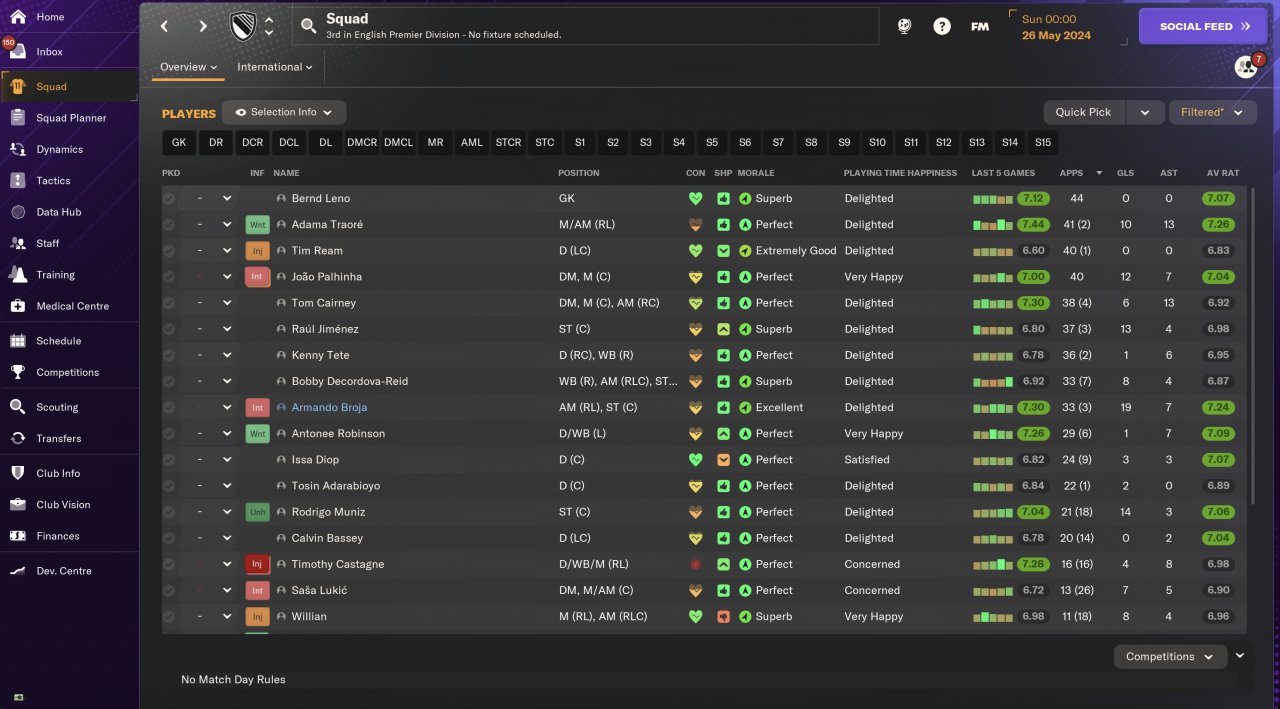Toggle pick checkbox for Bernd Leno
Image resolution: width=1280 pixels, height=709 pixels.
(x=169, y=199)
